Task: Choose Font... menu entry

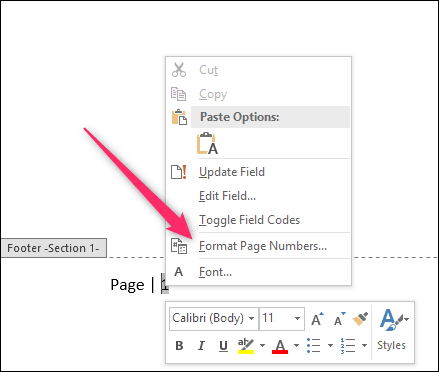Action: pos(258,272)
